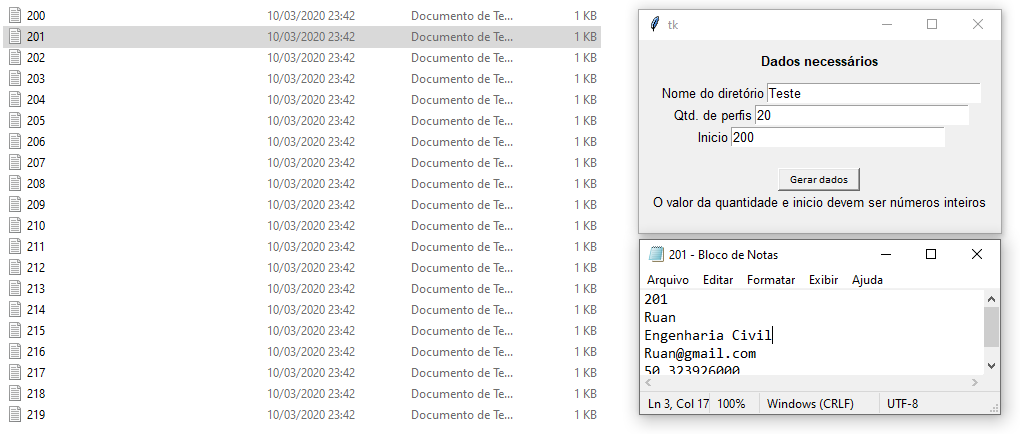Select the document icon of file 205
Screen dimensions: 1020x434
click(x=15, y=120)
